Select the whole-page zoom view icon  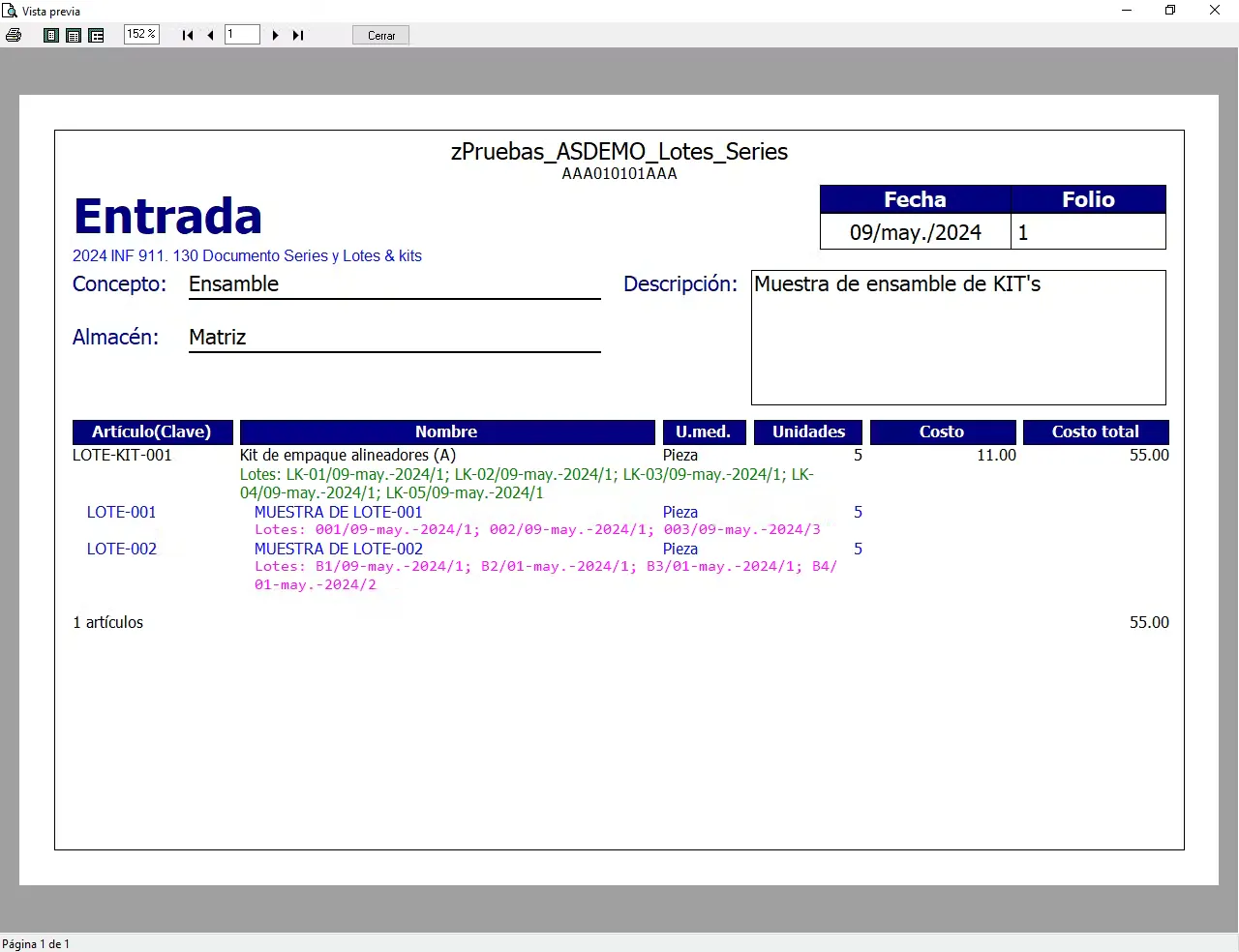pos(51,35)
